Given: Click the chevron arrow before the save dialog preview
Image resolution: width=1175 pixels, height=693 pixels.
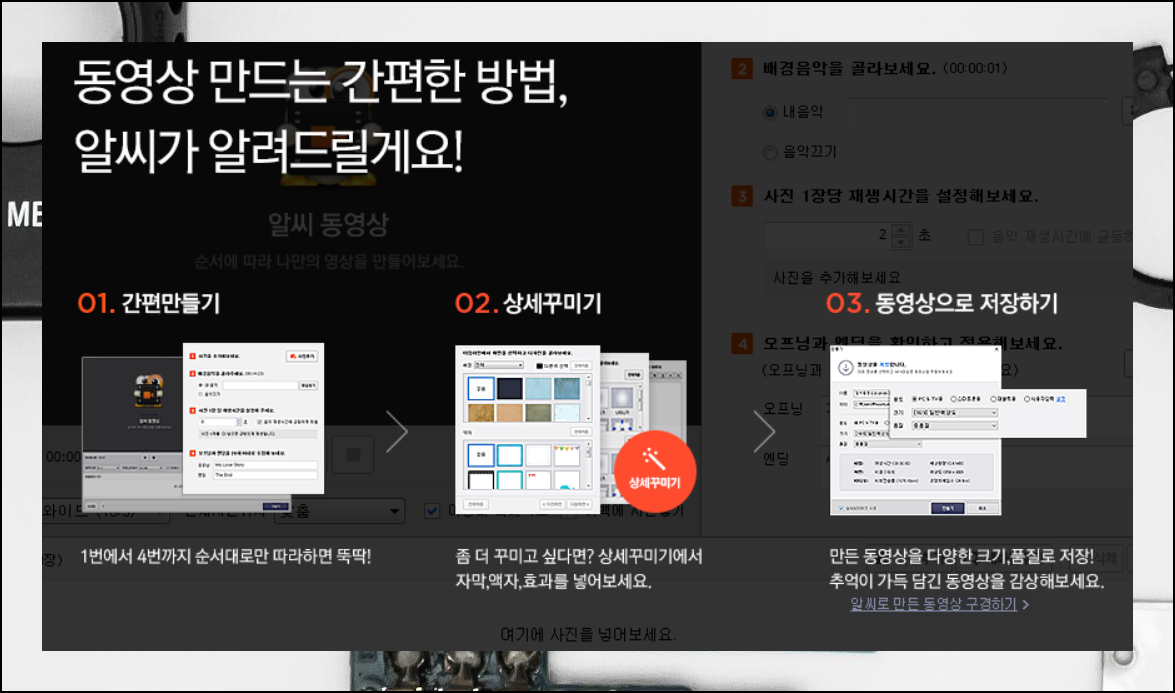Looking at the screenshot, I should click(764, 432).
